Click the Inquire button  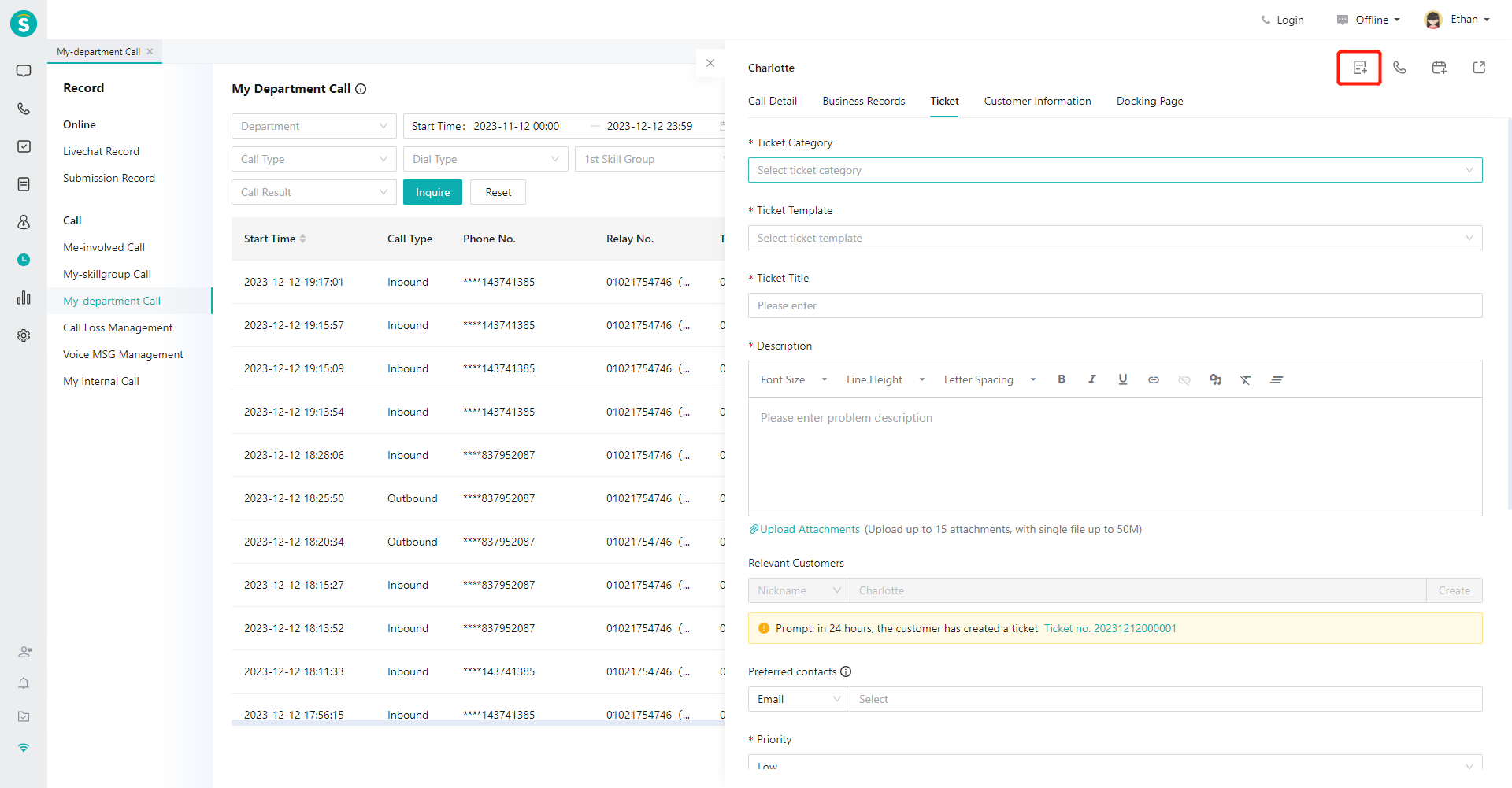432,192
